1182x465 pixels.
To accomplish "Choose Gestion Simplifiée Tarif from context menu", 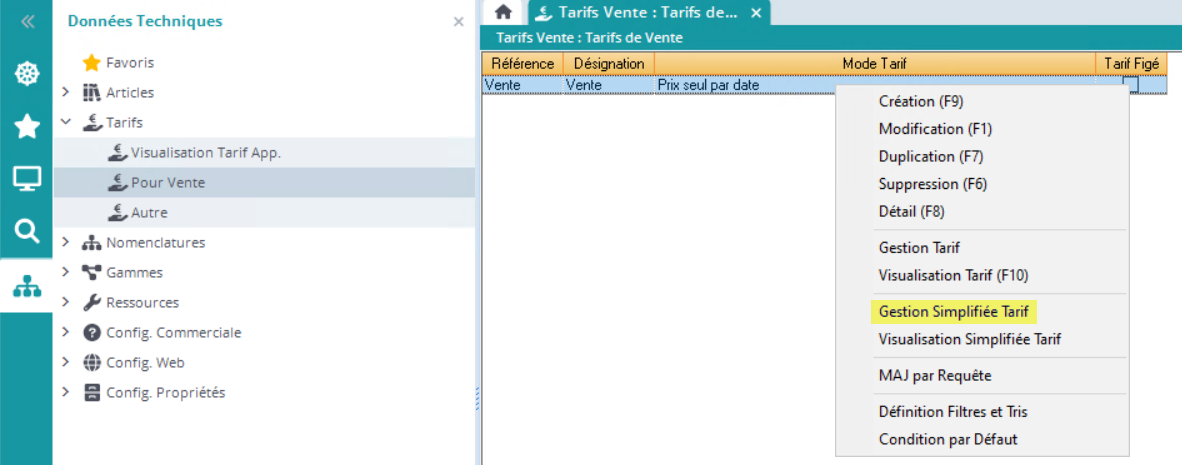I will 952,311.
